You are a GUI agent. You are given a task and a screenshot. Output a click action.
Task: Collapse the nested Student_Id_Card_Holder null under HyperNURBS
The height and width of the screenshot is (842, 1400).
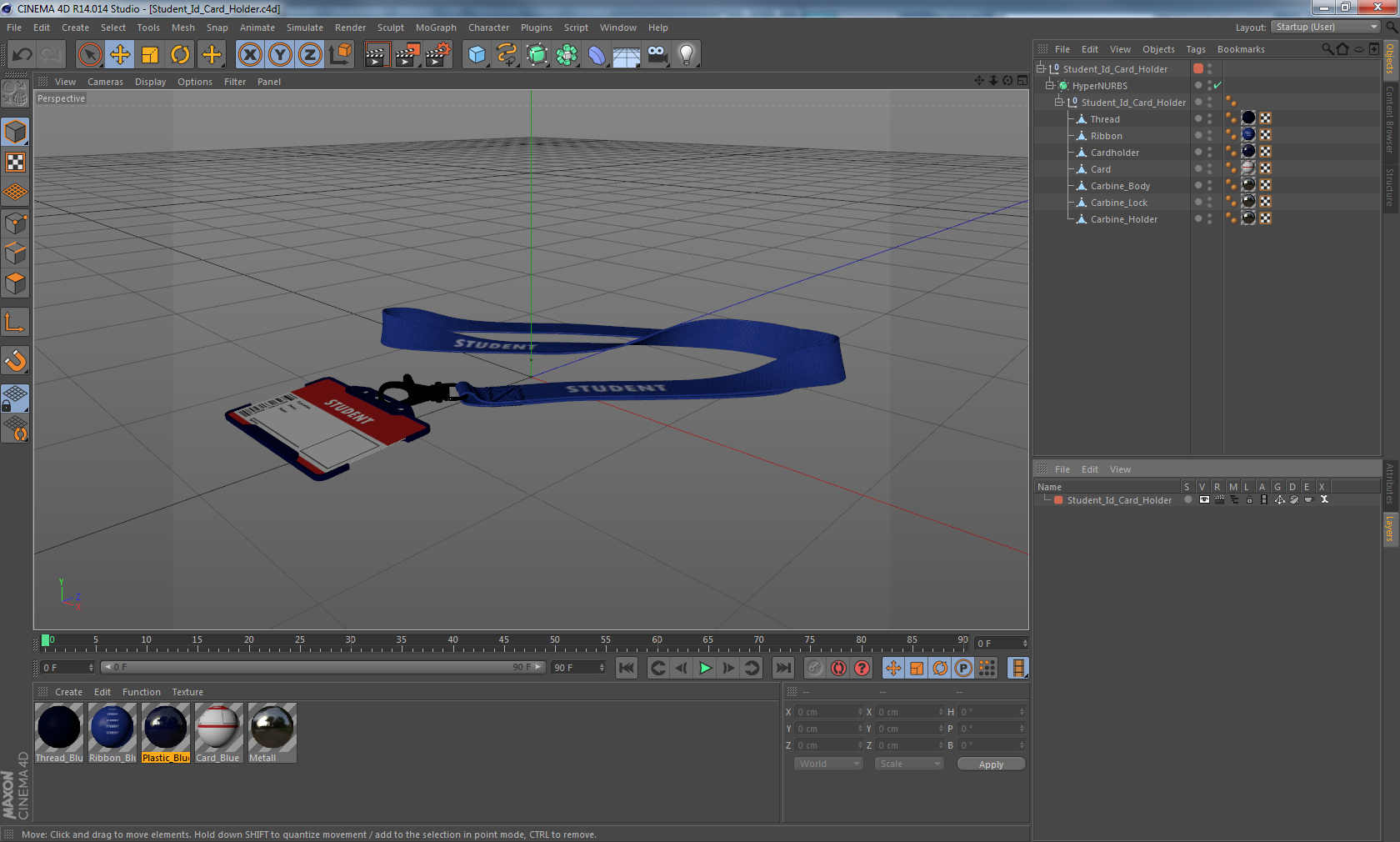tap(1059, 102)
